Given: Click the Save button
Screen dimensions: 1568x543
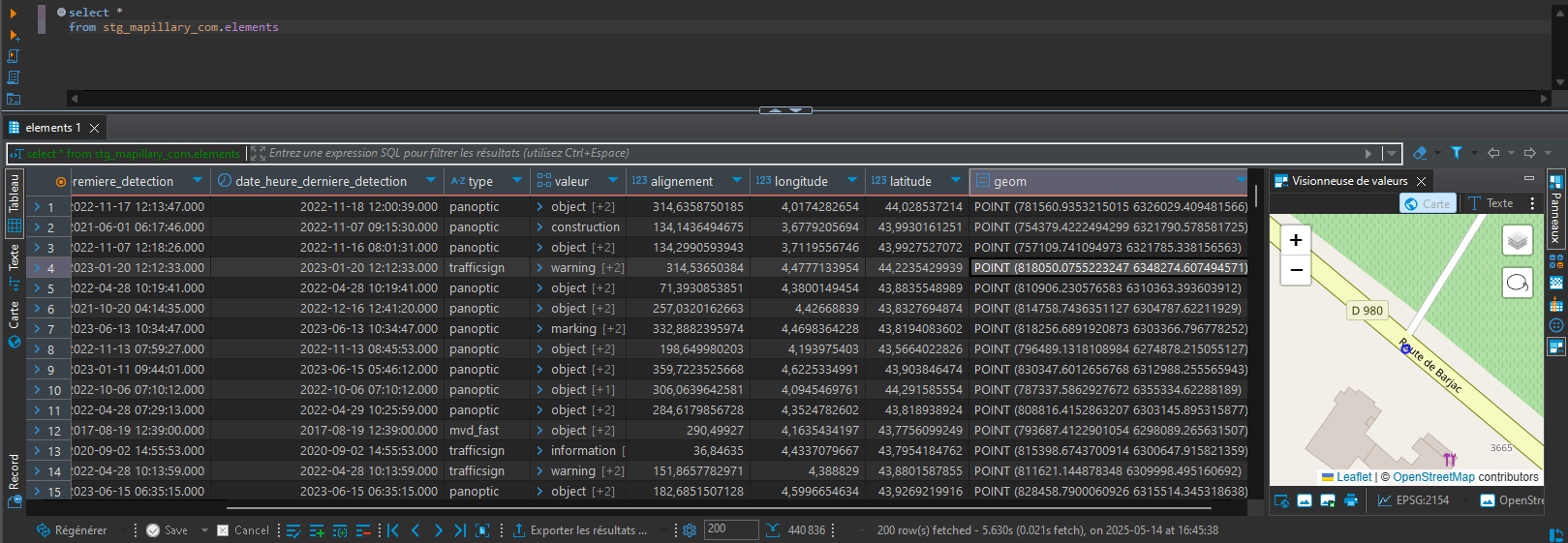Looking at the screenshot, I should click(x=168, y=530).
